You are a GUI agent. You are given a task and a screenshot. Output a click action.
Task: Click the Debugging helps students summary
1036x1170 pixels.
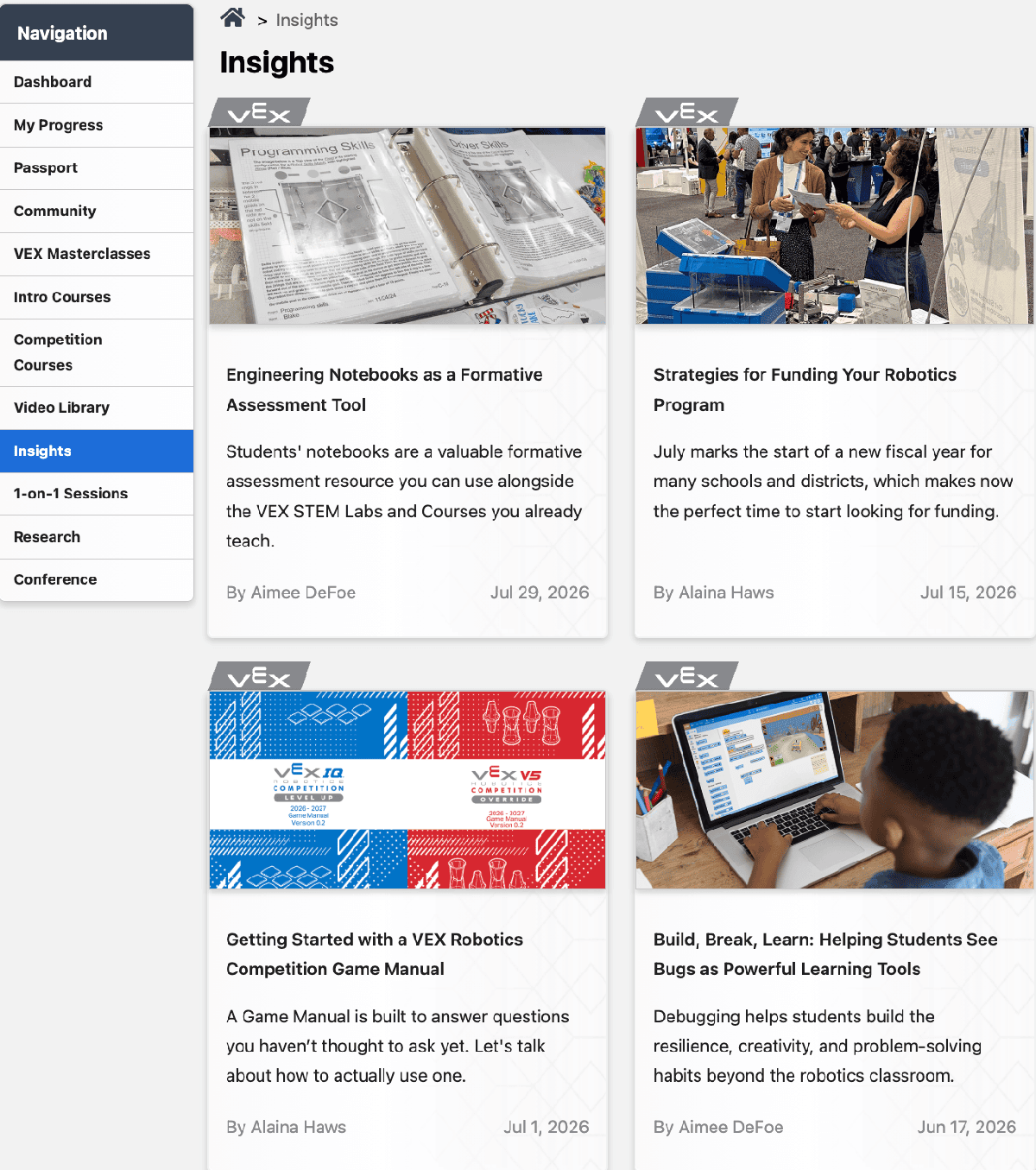(x=818, y=1046)
